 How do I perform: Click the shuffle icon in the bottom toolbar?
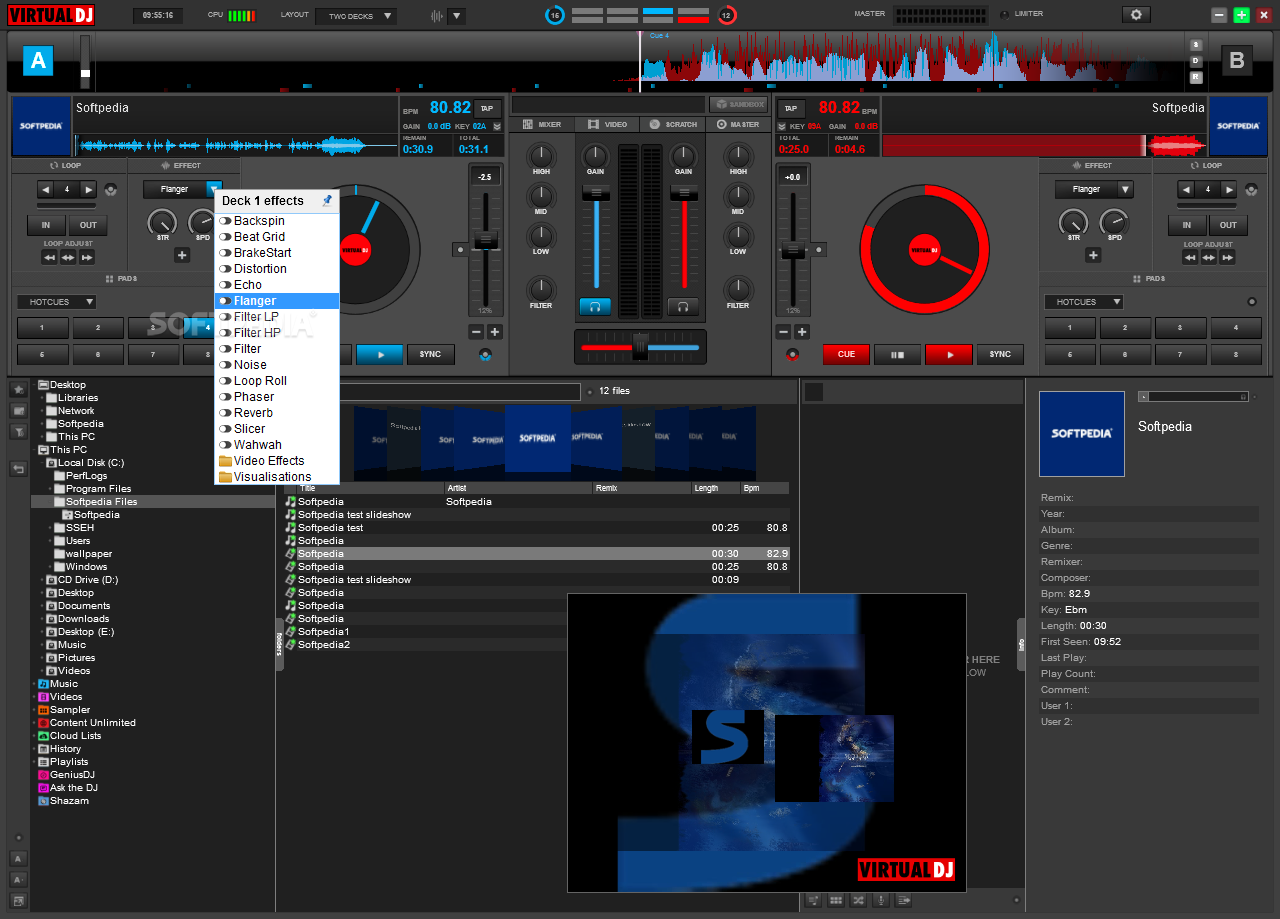[x=858, y=900]
